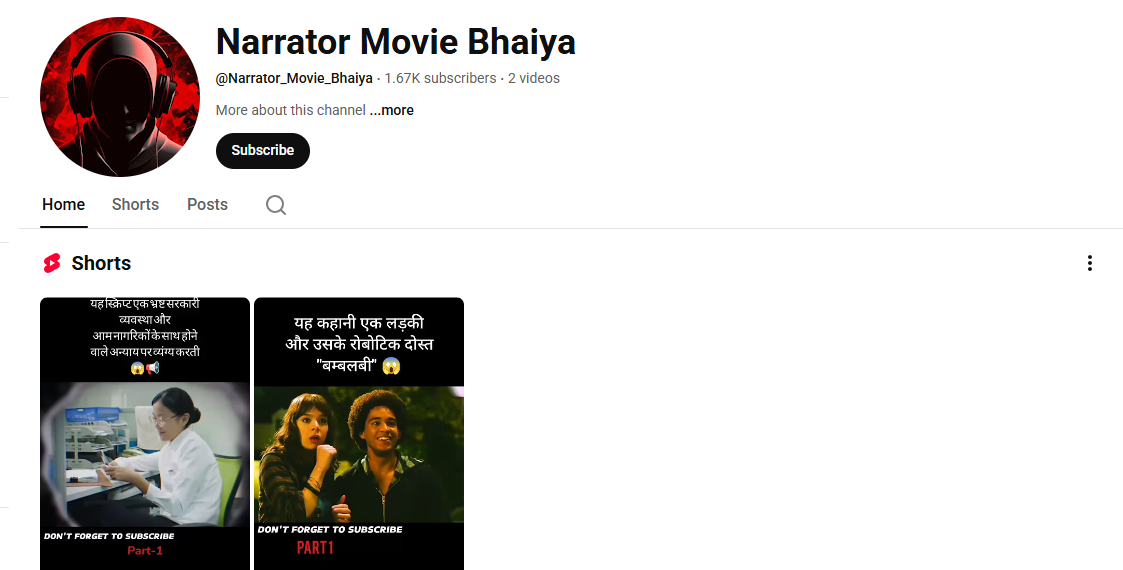
Task: Click the red Shorts logo icon
Action: tap(52, 264)
